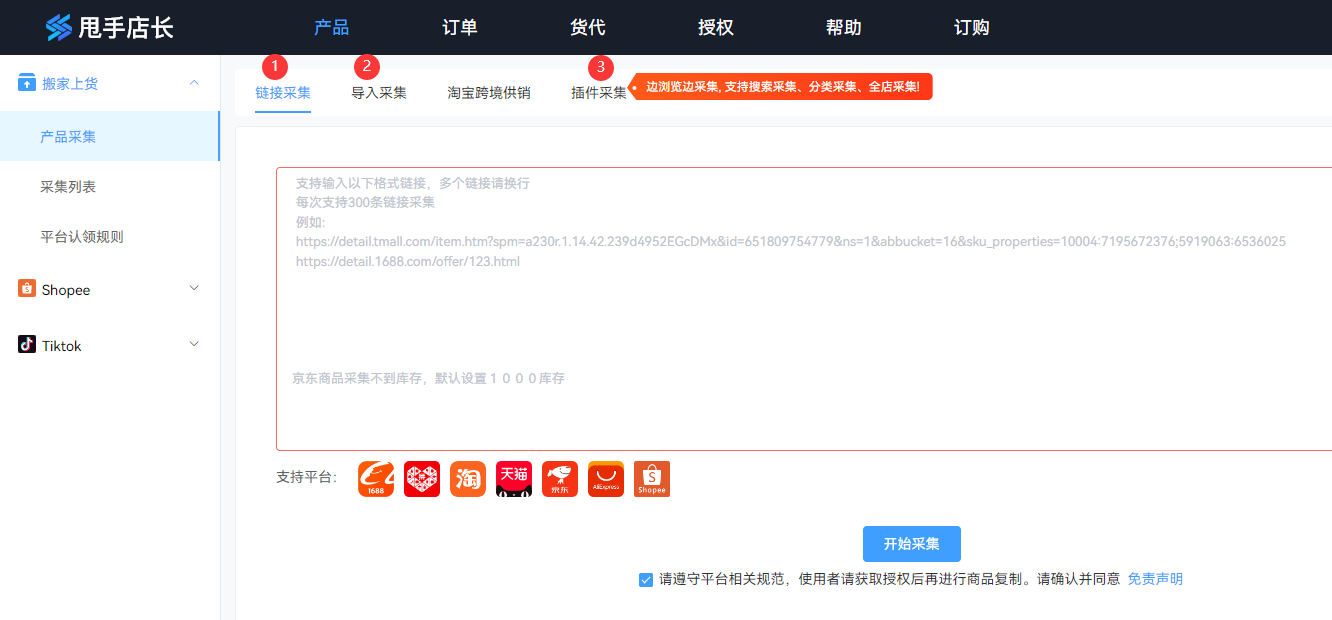The image size is (1332, 620).
Task: Click the 甩手店长 logo icon
Action: pos(55,27)
